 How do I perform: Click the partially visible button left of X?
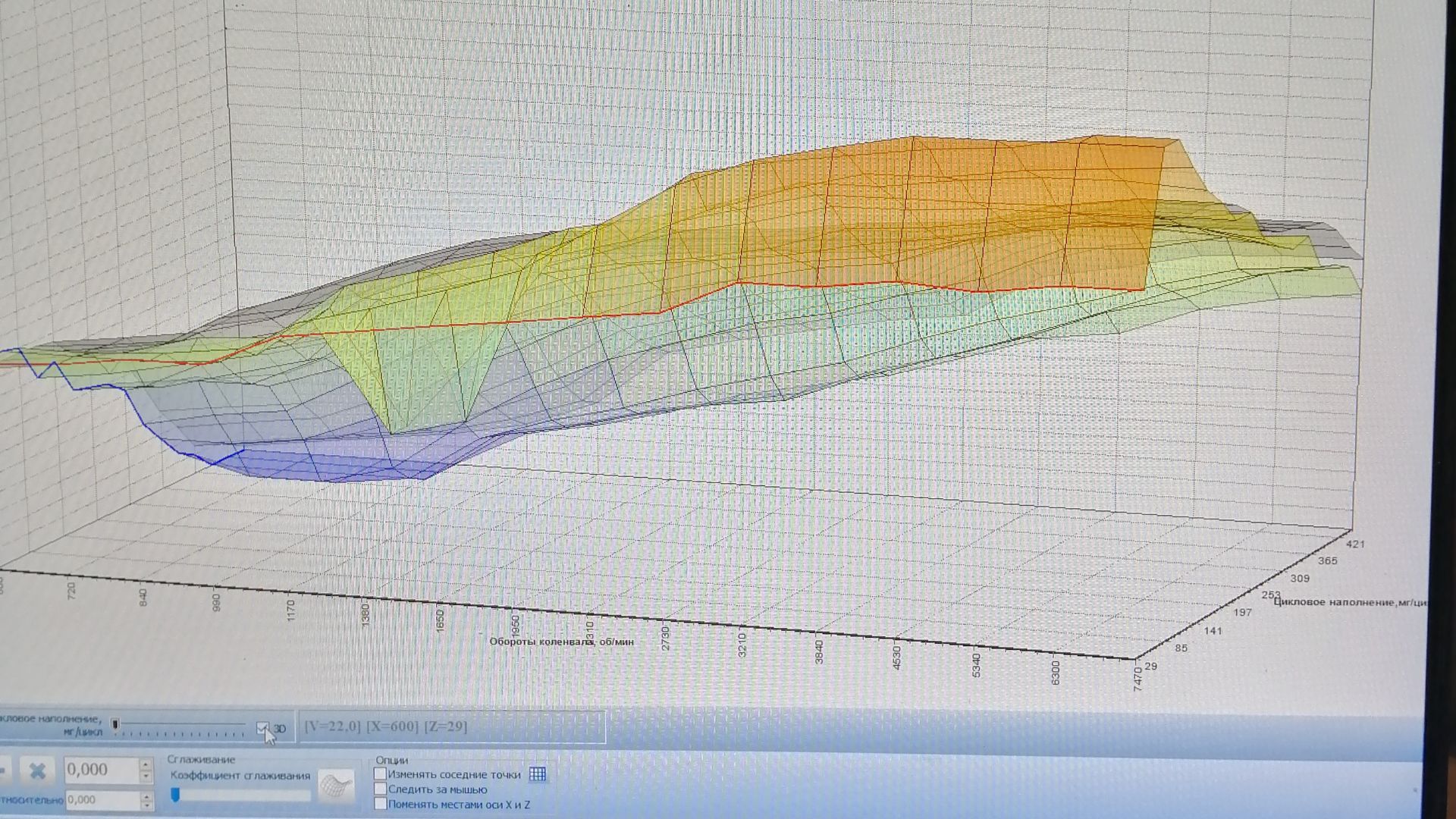pyautogui.click(x=4, y=771)
